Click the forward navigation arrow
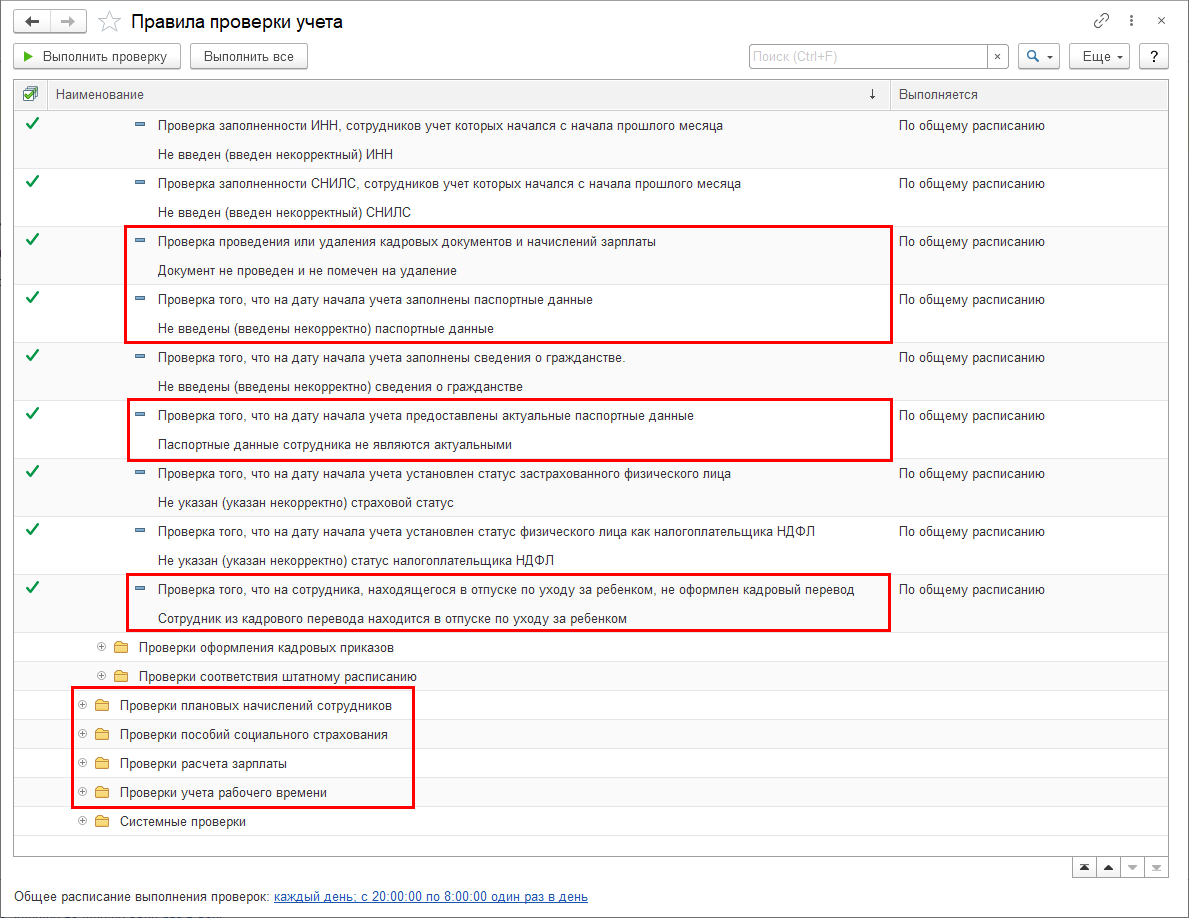 [67, 21]
